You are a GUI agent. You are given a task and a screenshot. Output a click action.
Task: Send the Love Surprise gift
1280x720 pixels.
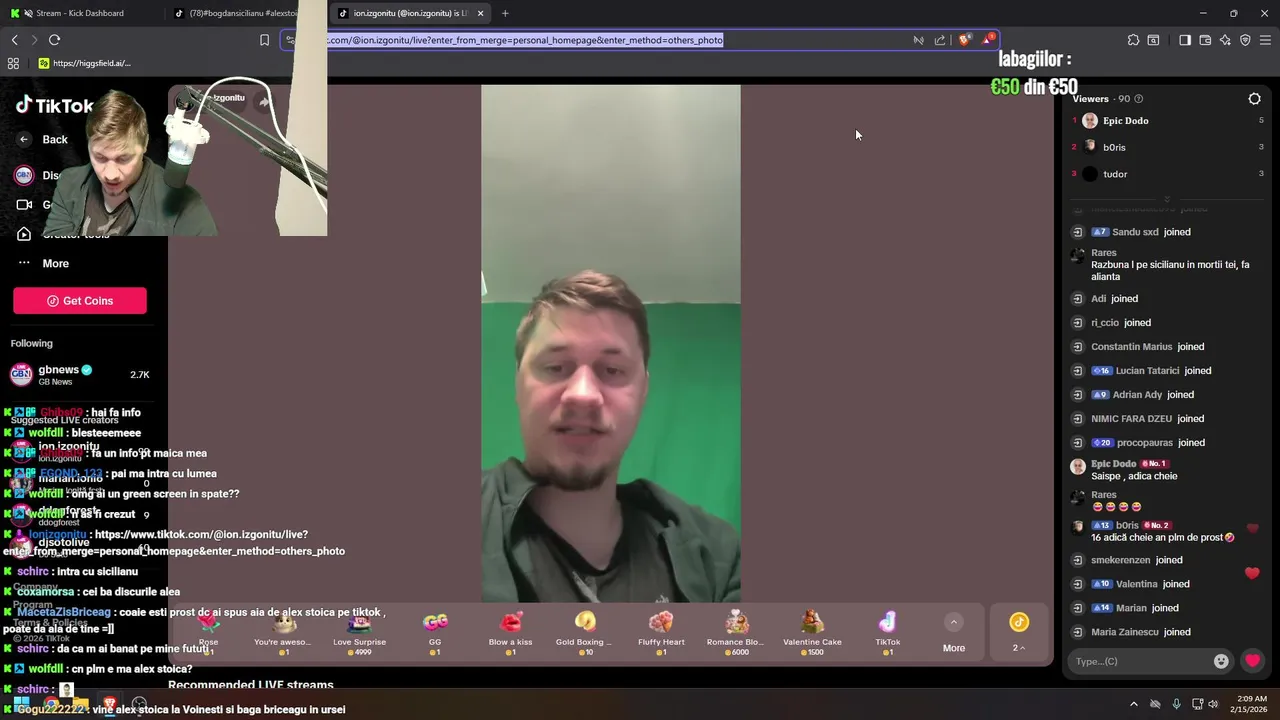[x=359, y=631]
